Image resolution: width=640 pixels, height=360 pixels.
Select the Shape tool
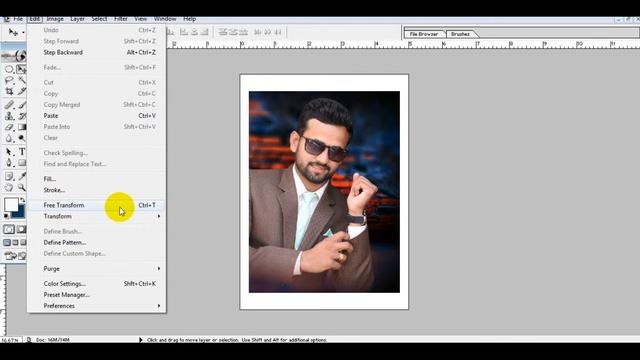21,163
